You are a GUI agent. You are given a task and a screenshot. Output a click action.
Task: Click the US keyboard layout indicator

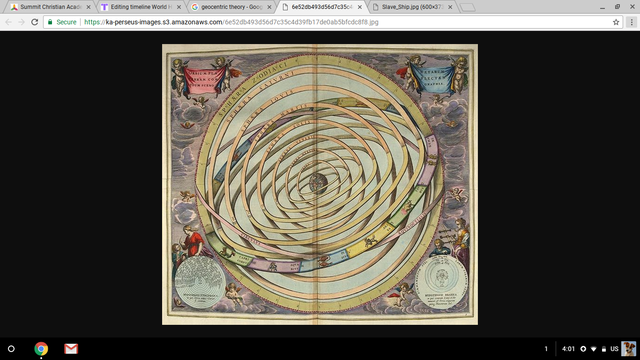click(614, 349)
